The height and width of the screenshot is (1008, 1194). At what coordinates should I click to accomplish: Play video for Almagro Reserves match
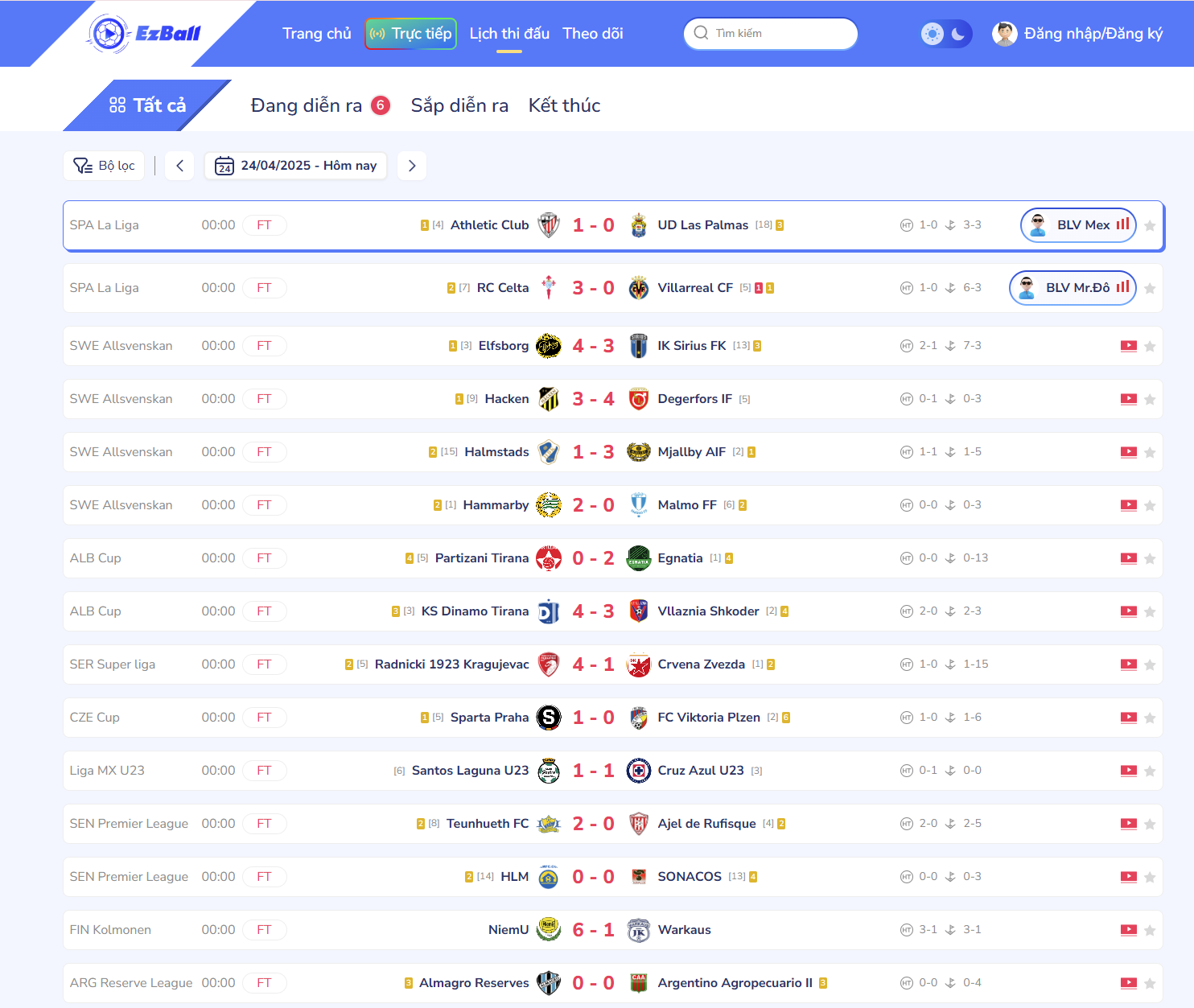[1129, 983]
